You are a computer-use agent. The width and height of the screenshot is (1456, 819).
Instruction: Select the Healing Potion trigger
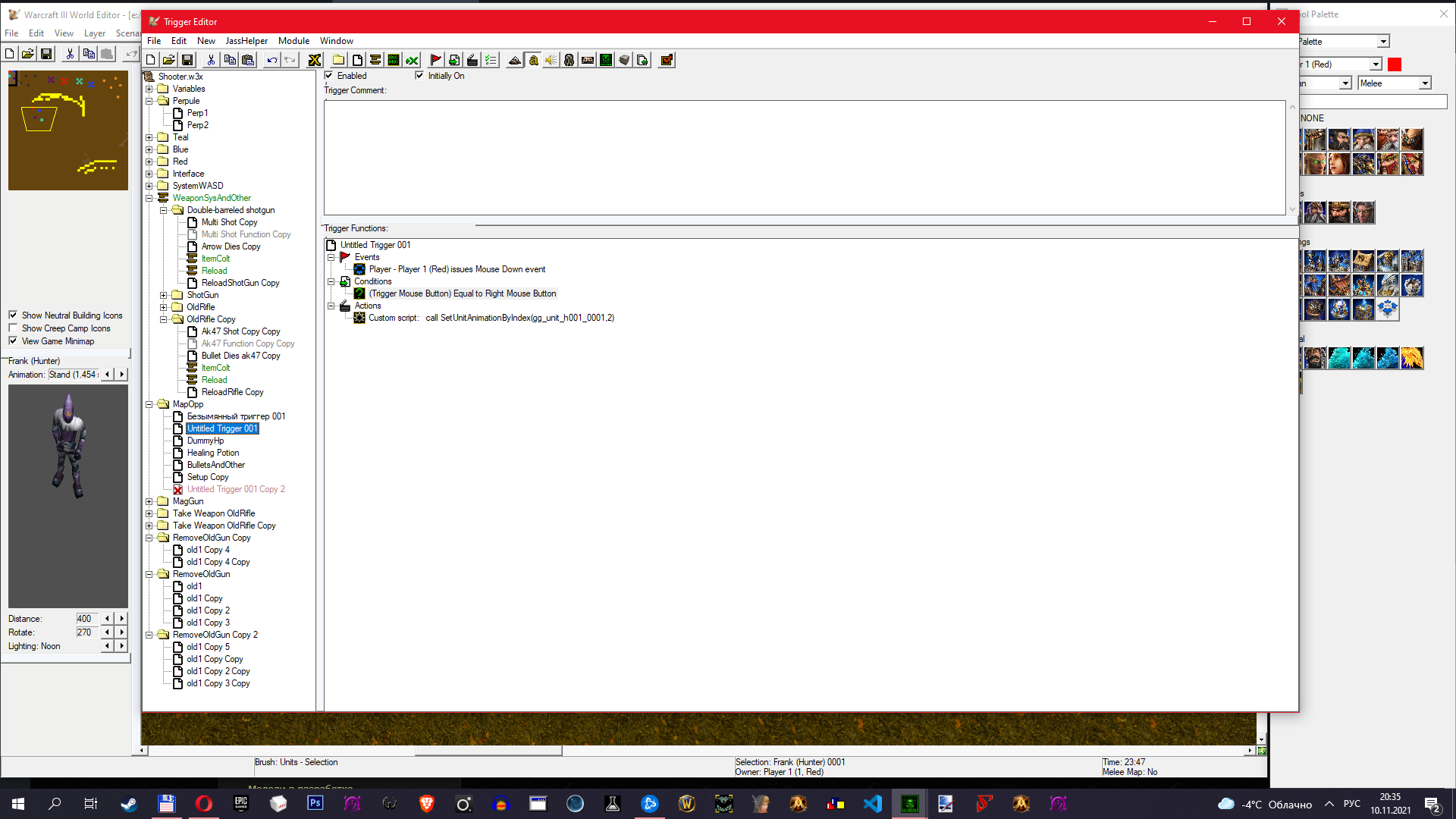(x=213, y=453)
